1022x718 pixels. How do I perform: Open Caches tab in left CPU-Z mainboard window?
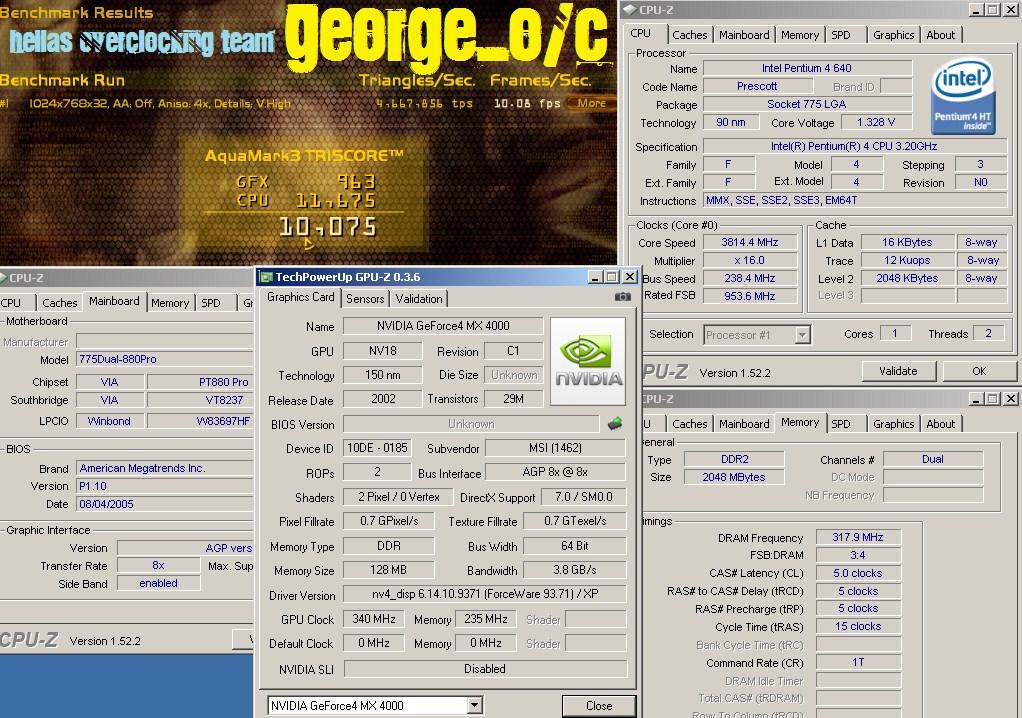59,303
